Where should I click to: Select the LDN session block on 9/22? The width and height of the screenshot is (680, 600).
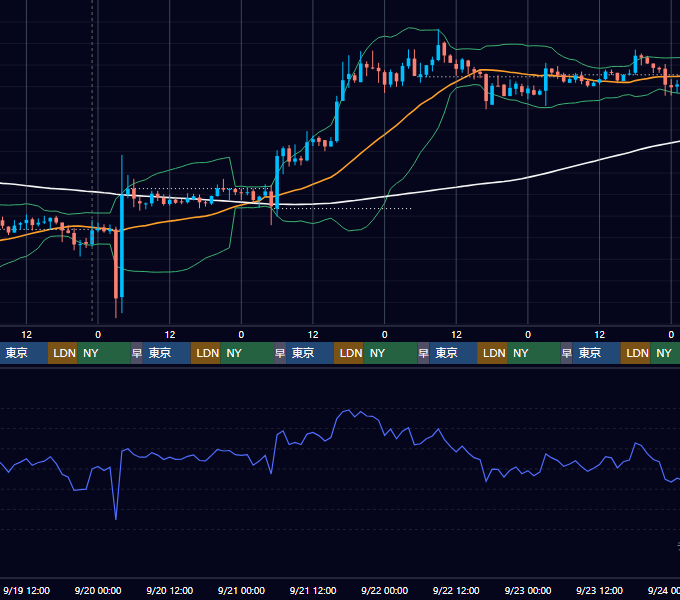pos(492,353)
